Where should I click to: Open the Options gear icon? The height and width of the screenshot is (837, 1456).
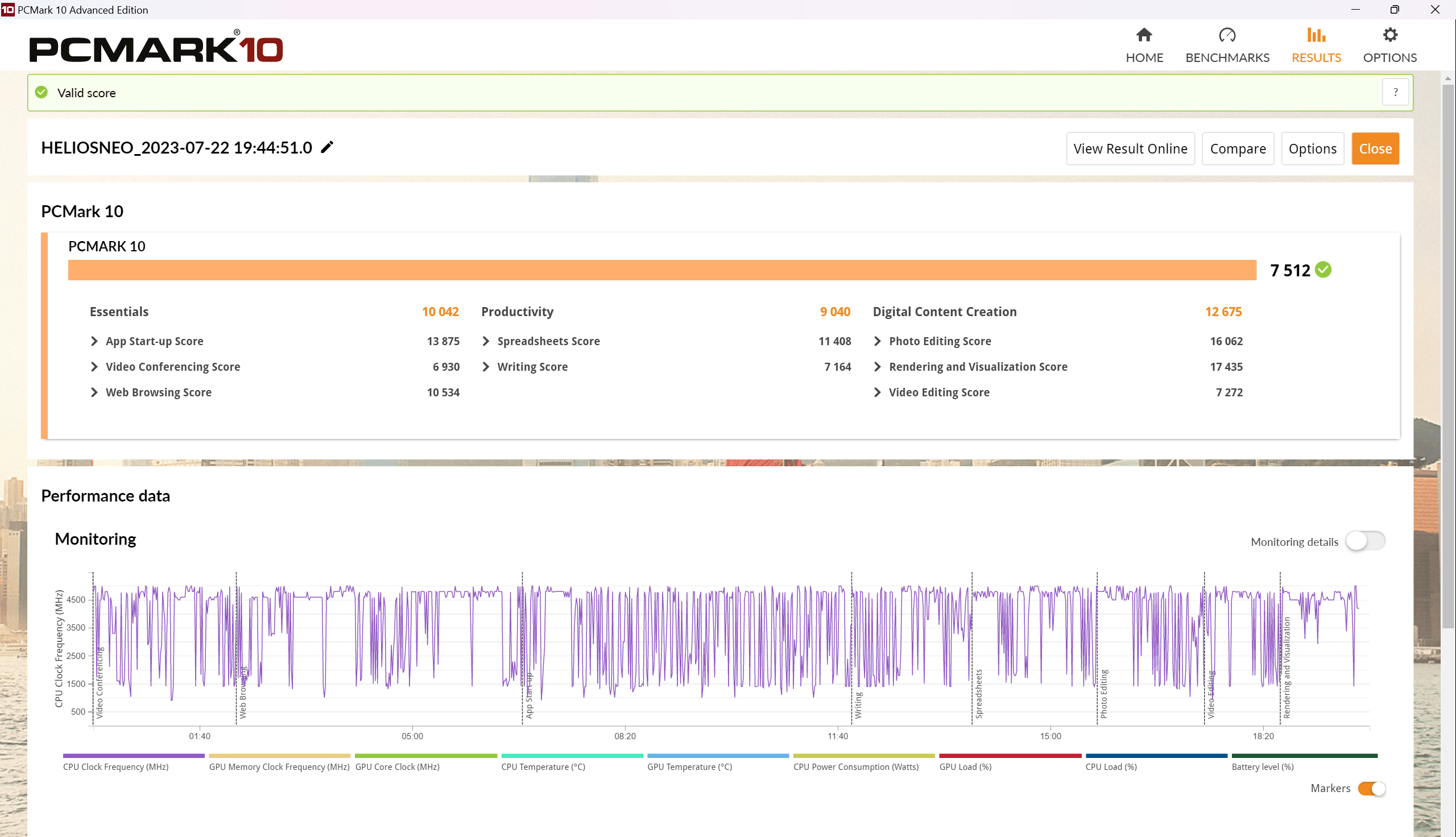[1389, 36]
